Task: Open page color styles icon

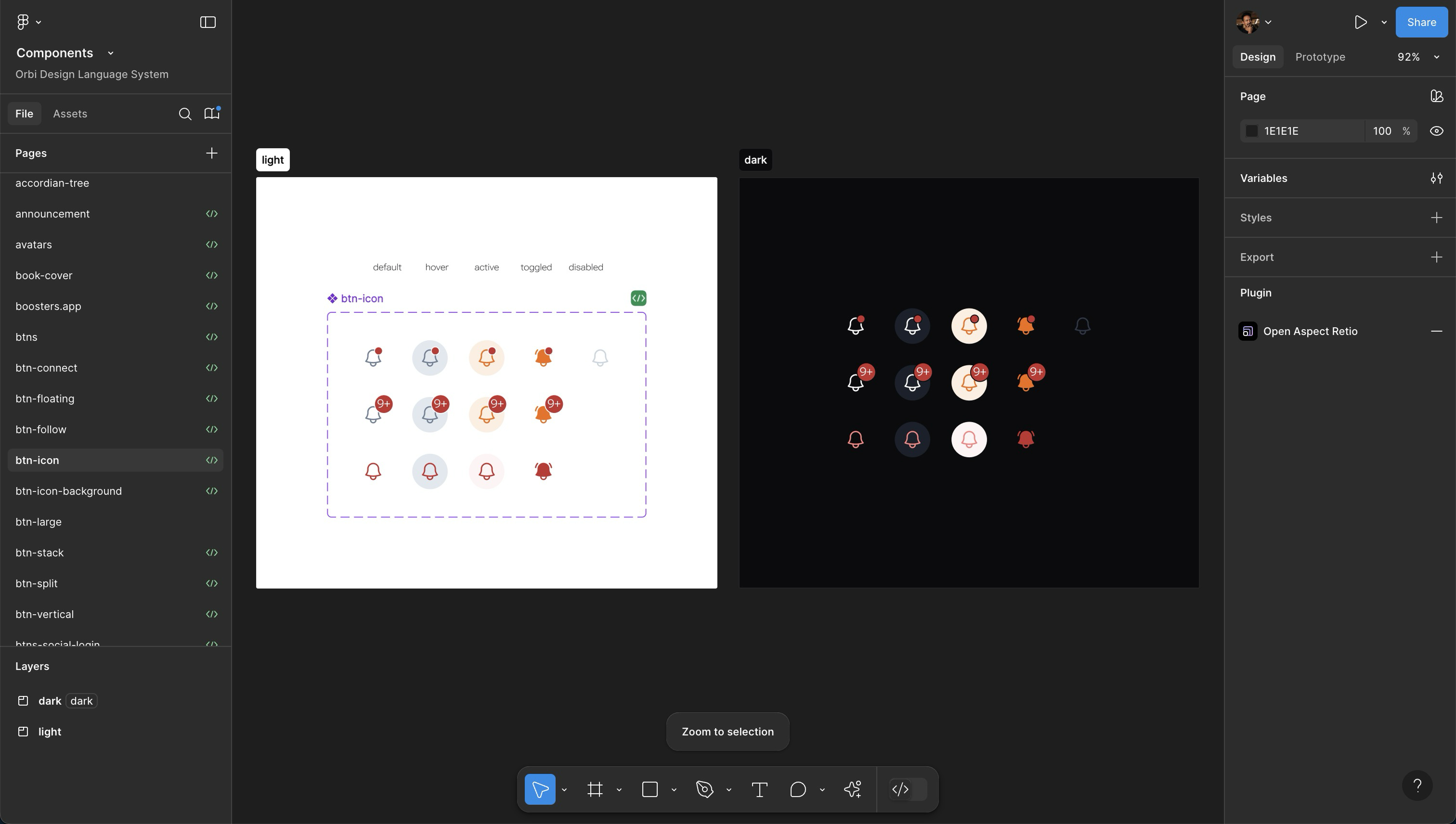Action: (1436, 96)
